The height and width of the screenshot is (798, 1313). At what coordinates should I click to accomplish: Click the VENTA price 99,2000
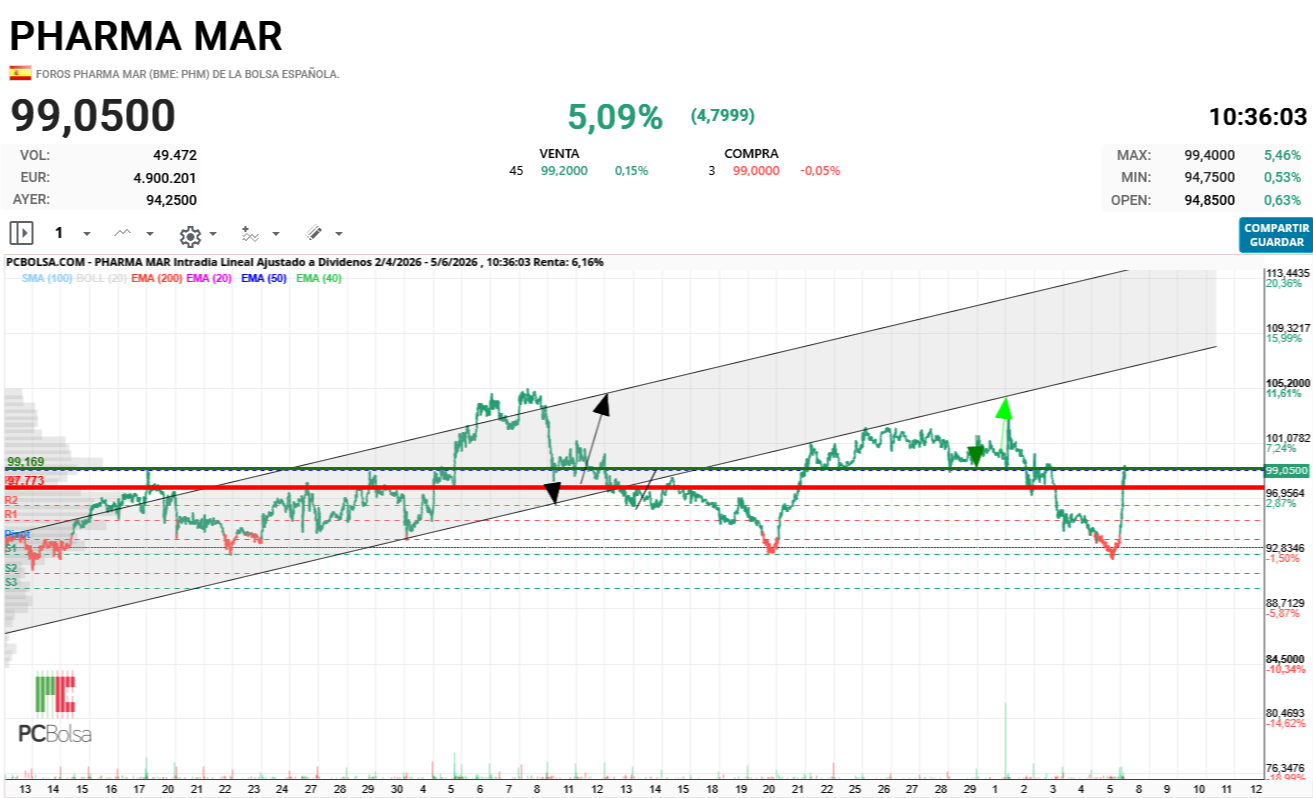click(564, 171)
